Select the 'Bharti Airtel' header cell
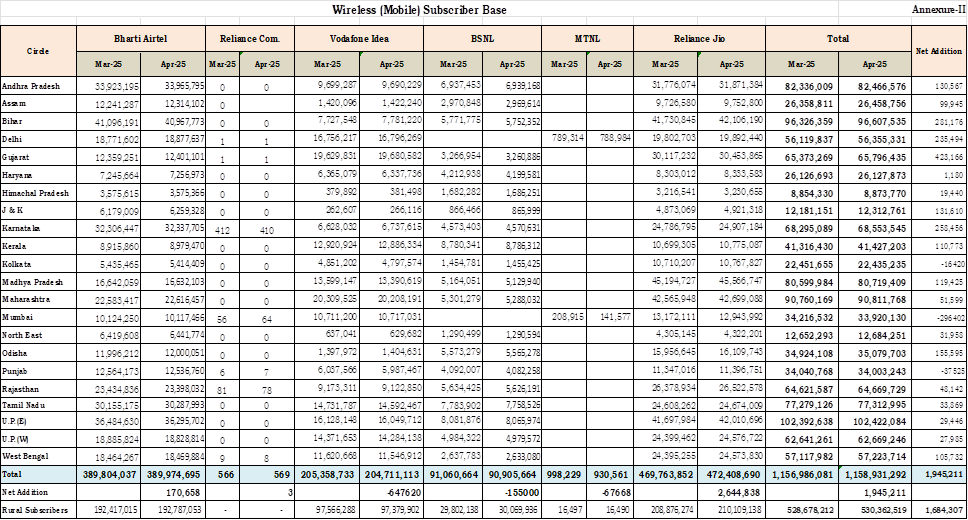This screenshot has height=520, width=968. 141,39
